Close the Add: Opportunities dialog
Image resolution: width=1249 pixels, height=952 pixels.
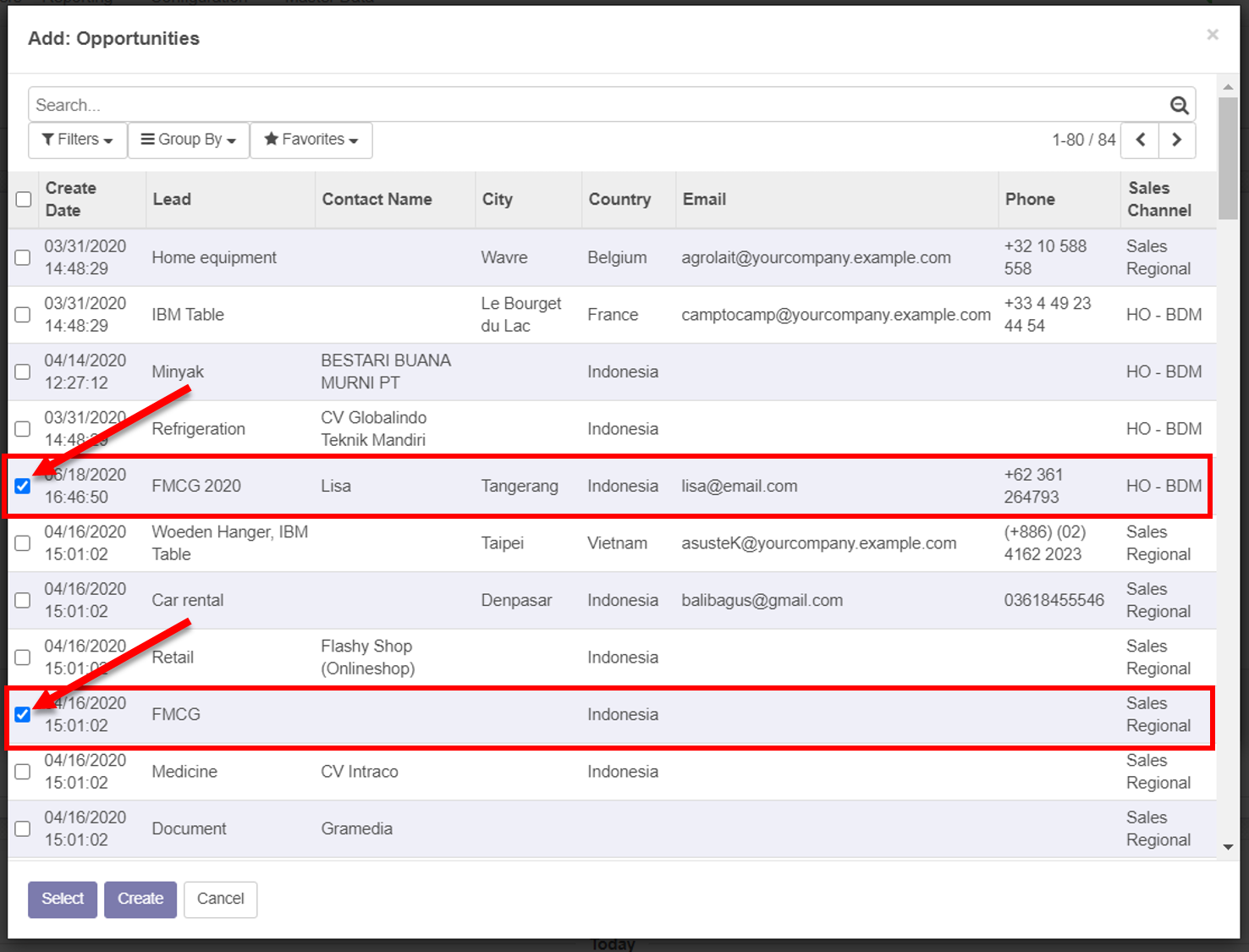tap(1213, 35)
